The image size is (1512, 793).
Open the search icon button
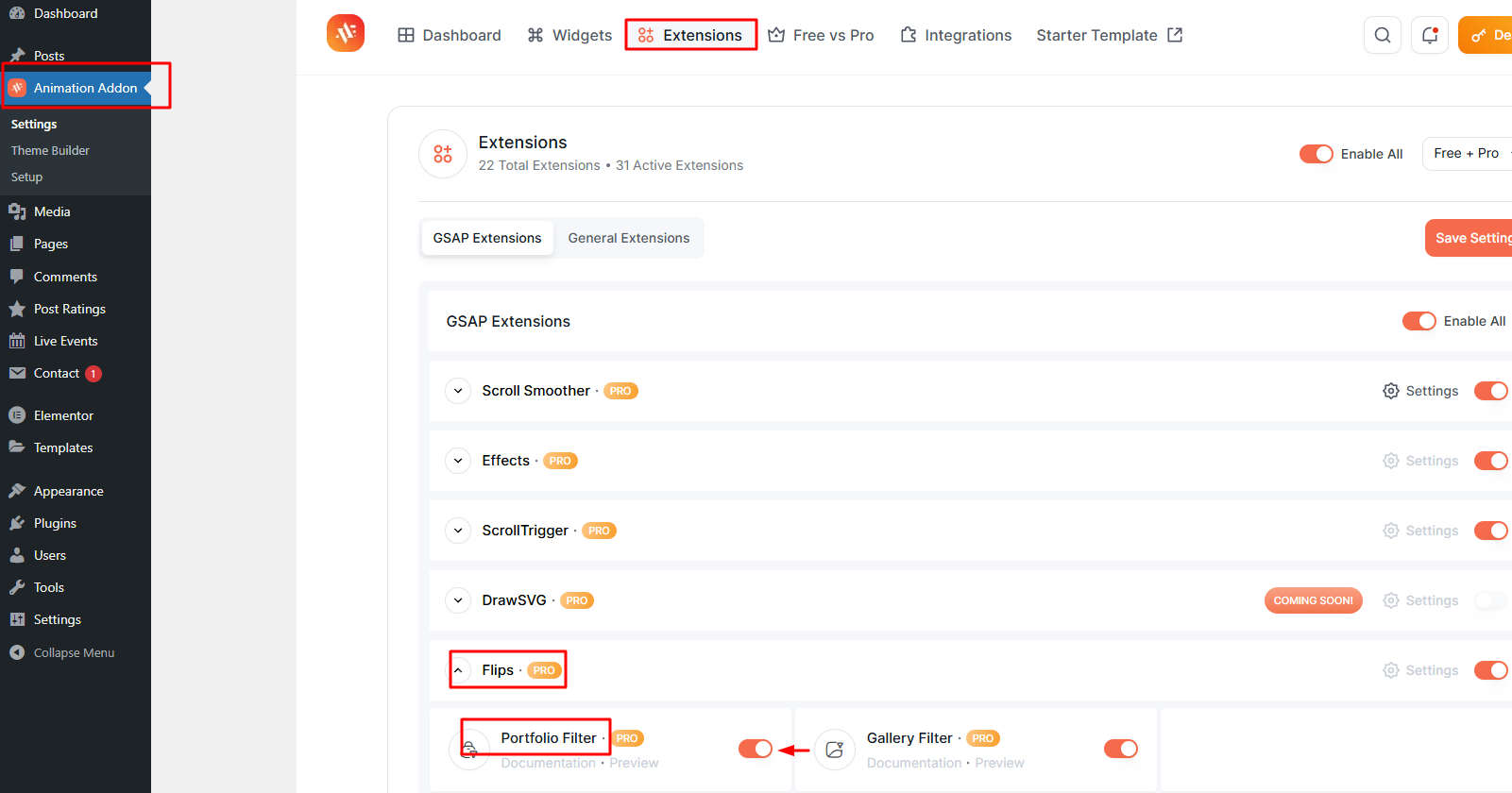click(x=1383, y=35)
